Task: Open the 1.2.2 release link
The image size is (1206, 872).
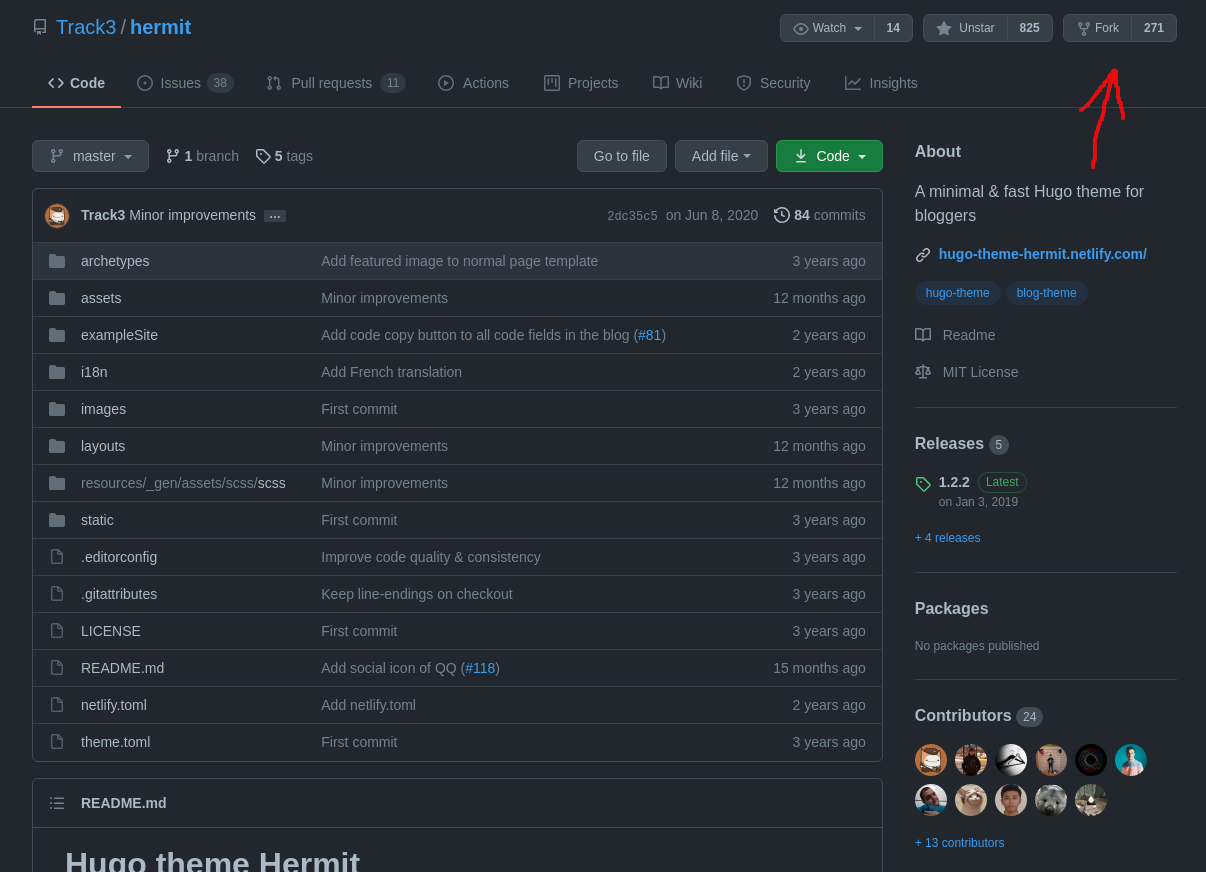Action: click(954, 482)
